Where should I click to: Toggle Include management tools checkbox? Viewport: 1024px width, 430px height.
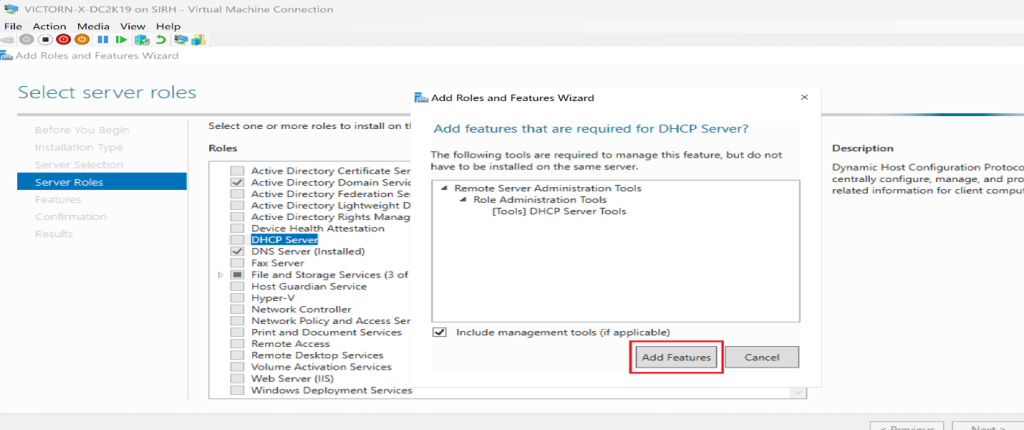(440, 332)
